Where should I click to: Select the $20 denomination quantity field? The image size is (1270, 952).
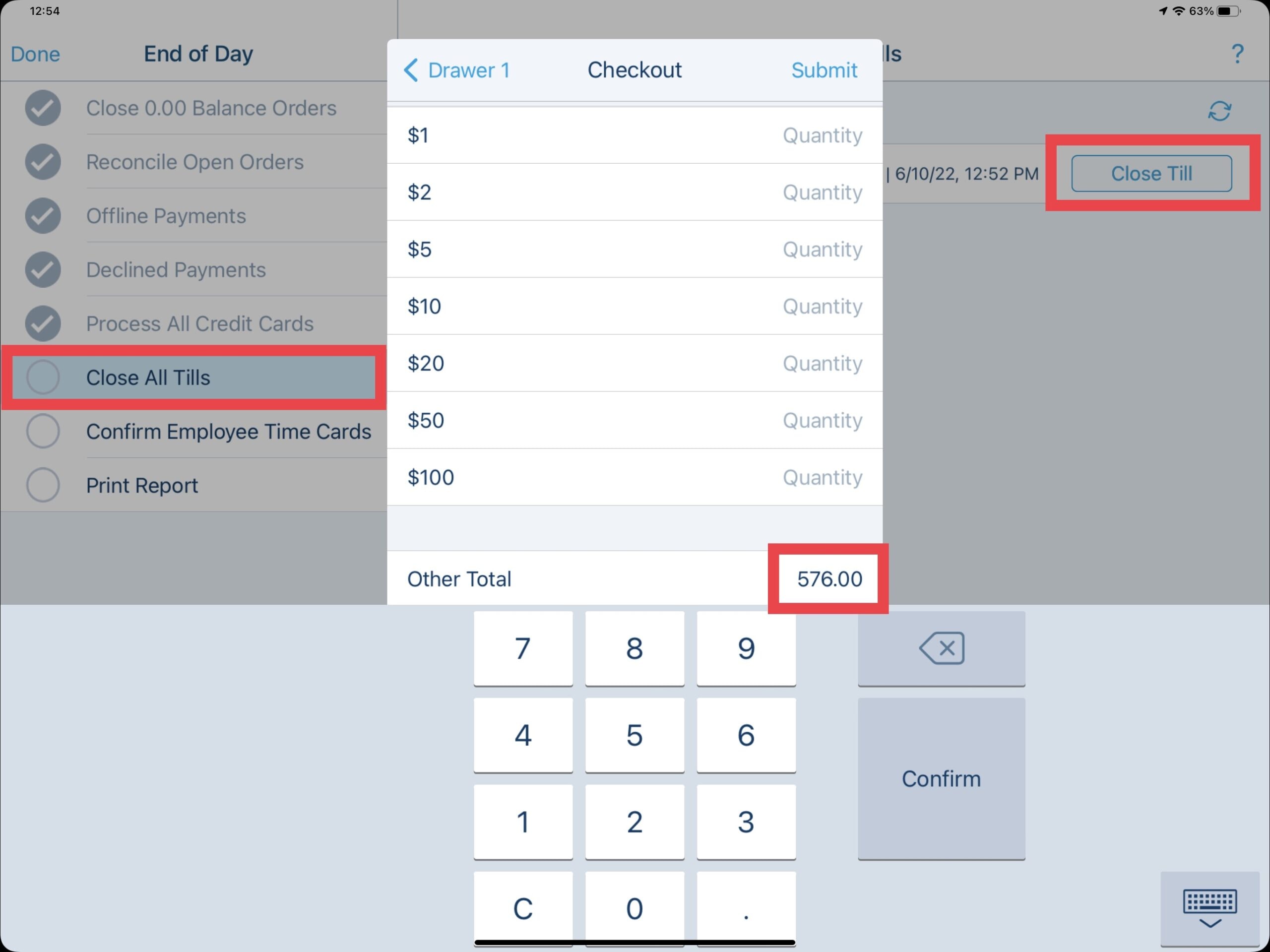823,362
